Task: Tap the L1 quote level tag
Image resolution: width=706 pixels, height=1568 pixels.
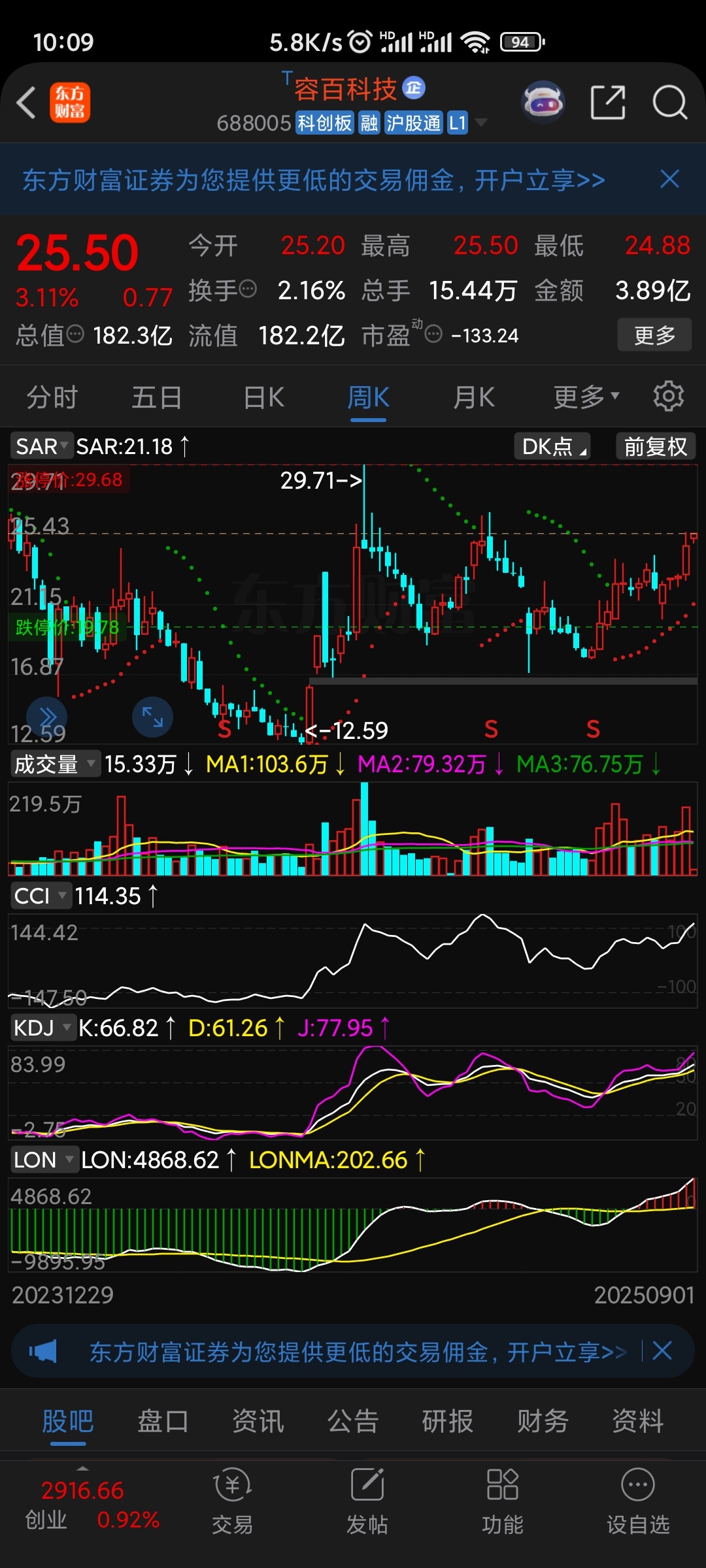Action: pos(458,123)
